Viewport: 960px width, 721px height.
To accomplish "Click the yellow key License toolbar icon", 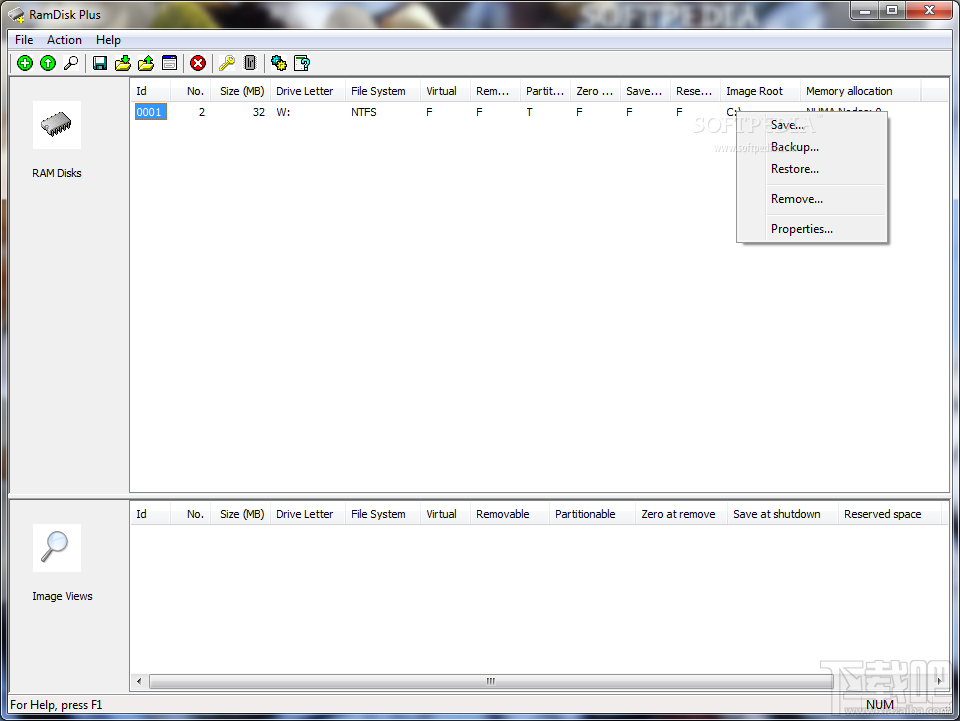I will [x=227, y=63].
